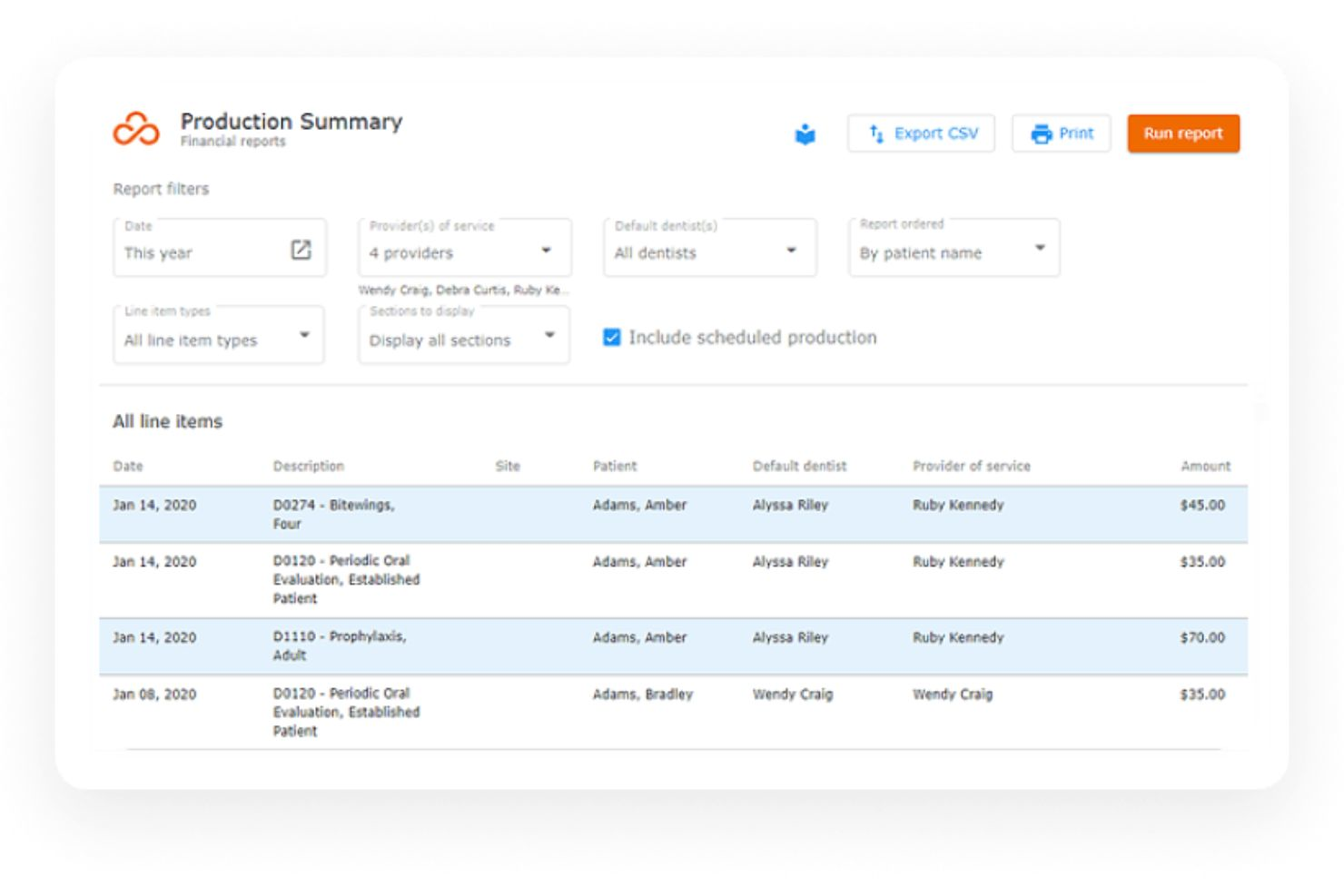The width and height of the screenshot is (1344, 896).
Task: Click the date picker open icon
Action: click(301, 250)
